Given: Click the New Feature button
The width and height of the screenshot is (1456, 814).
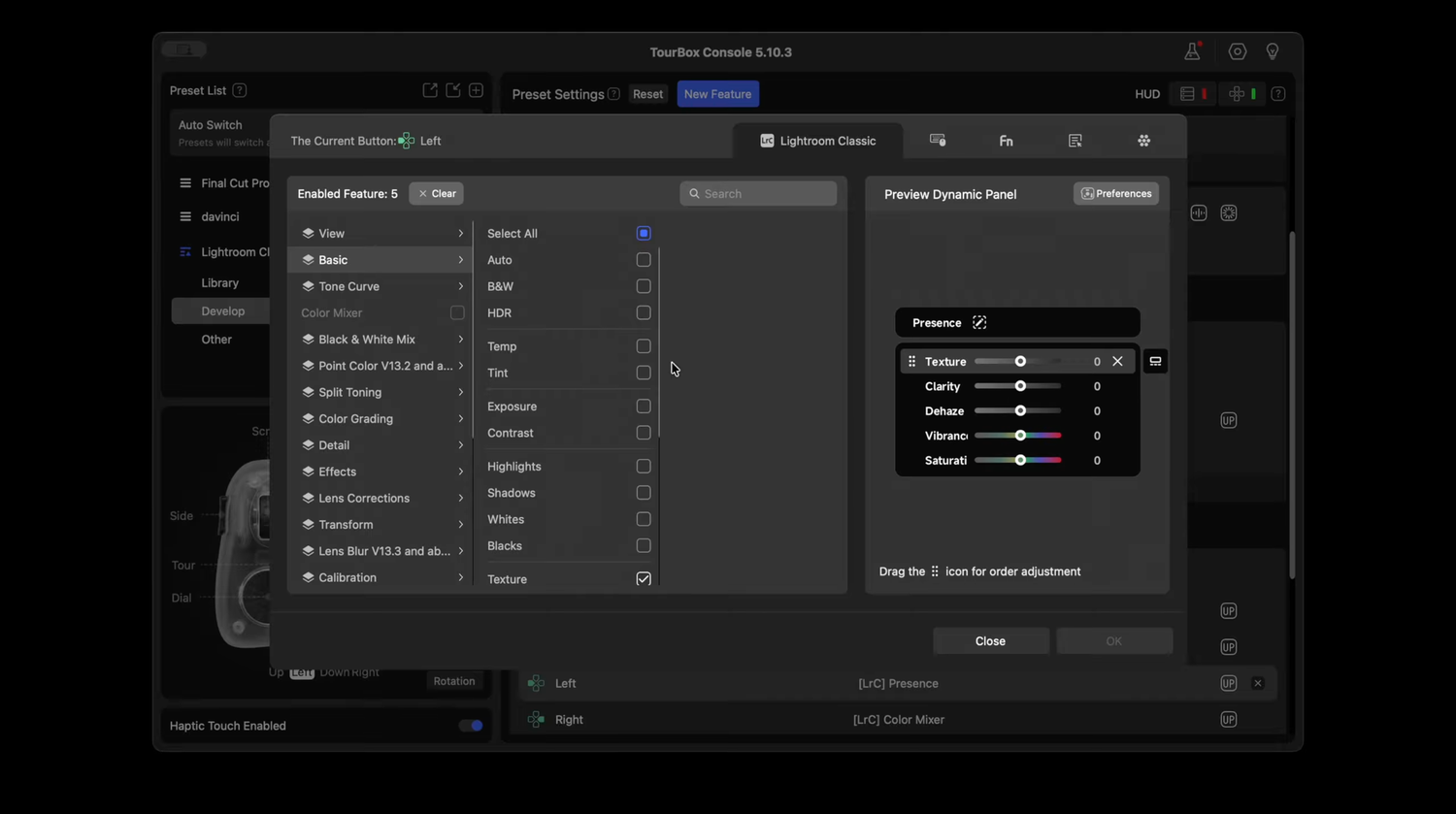Looking at the screenshot, I should (717, 94).
